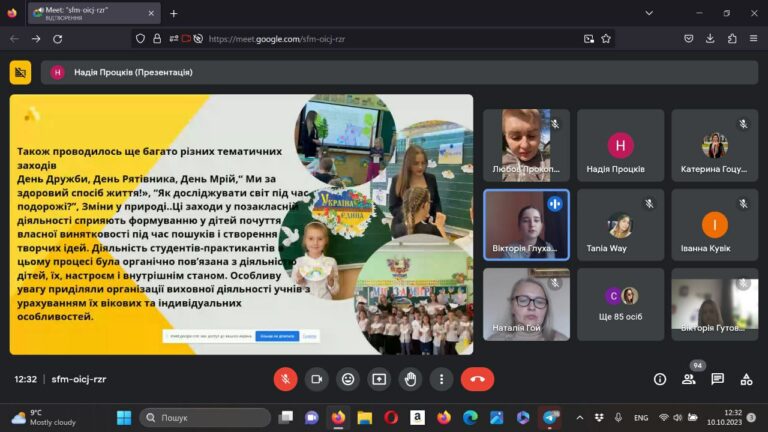
Task: Open a new browser tab
Action: (x=173, y=14)
